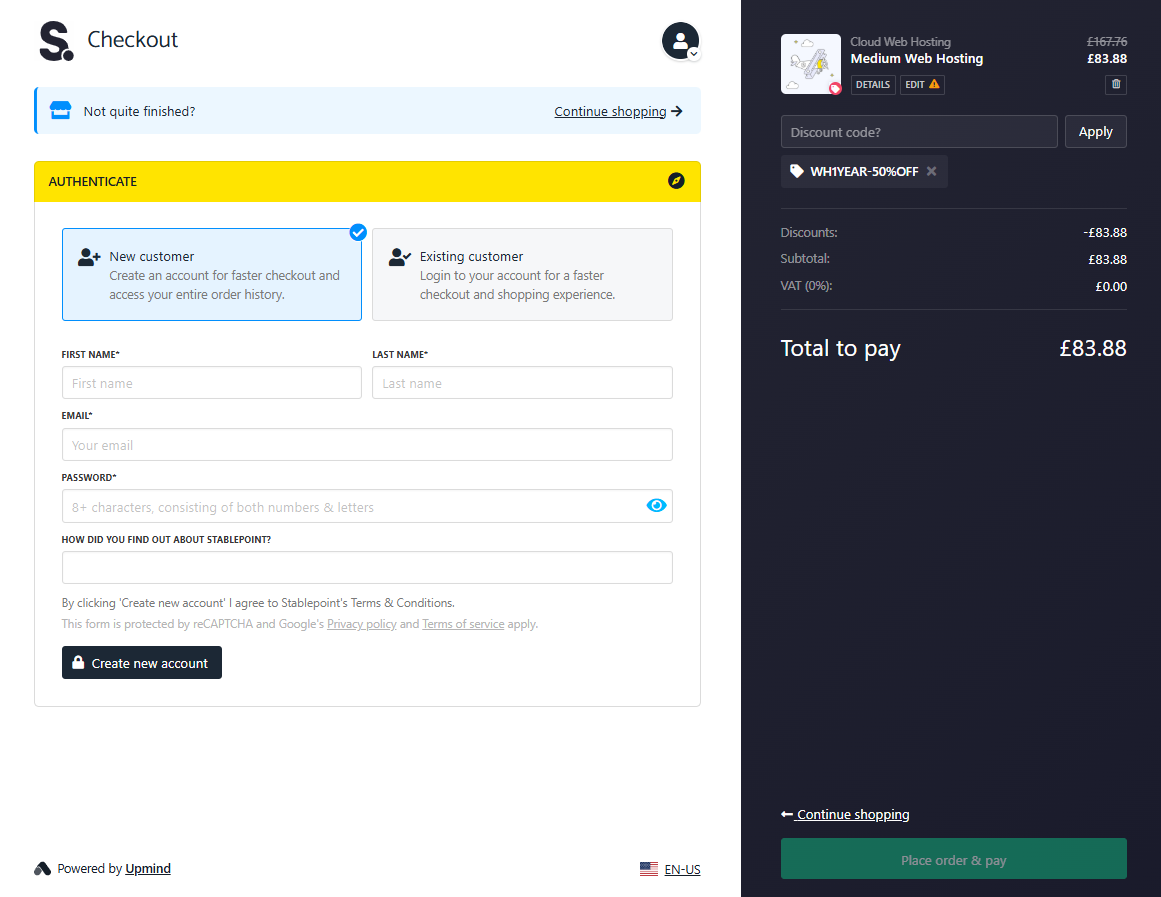The image size is (1161, 897).
Task: Click the add-user icon beside New customer
Action: (89, 257)
